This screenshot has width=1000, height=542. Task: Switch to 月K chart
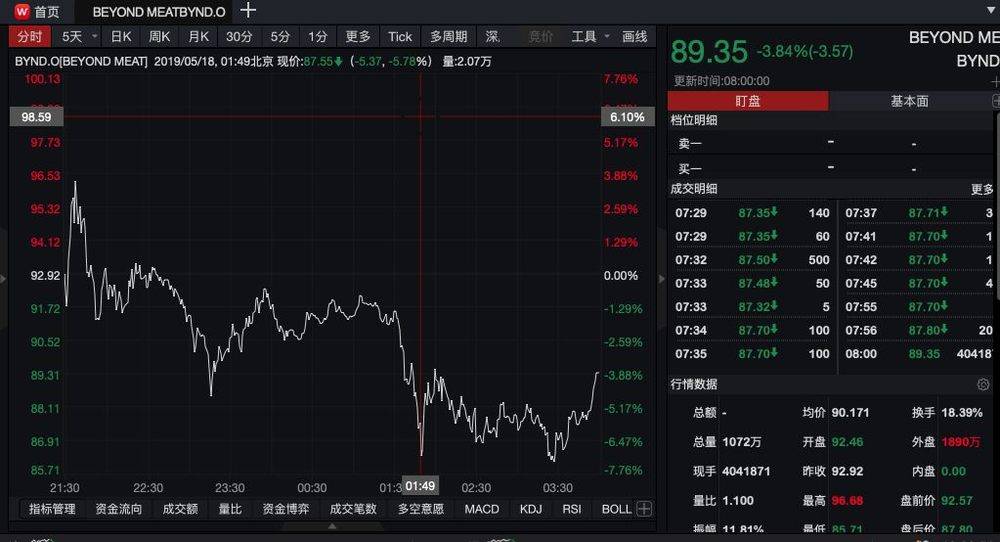point(198,36)
